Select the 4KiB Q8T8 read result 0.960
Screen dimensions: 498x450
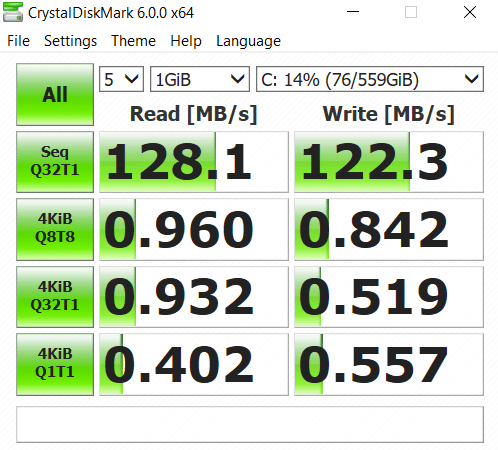(x=194, y=229)
